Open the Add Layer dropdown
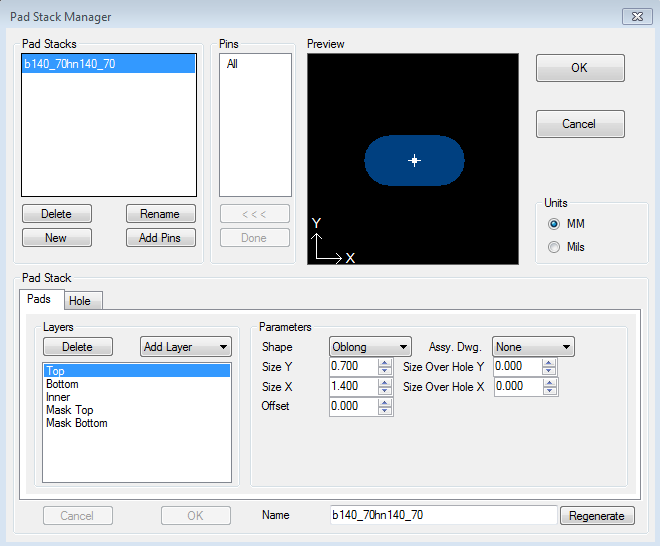Image resolution: width=660 pixels, height=546 pixels. (x=186, y=347)
